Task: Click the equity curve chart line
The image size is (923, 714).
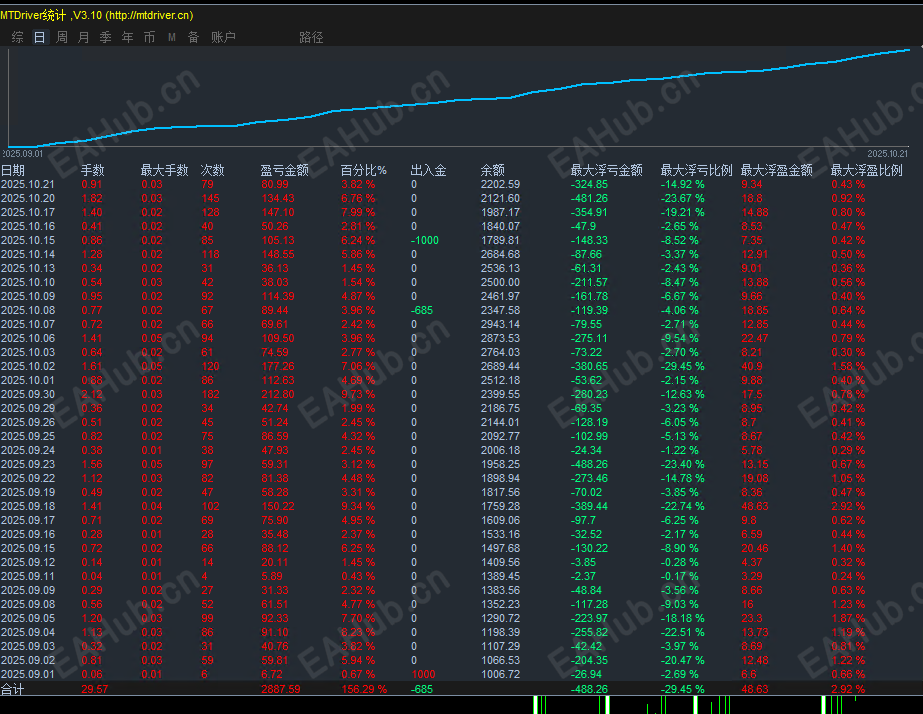Action: click(x=459, y=100)
